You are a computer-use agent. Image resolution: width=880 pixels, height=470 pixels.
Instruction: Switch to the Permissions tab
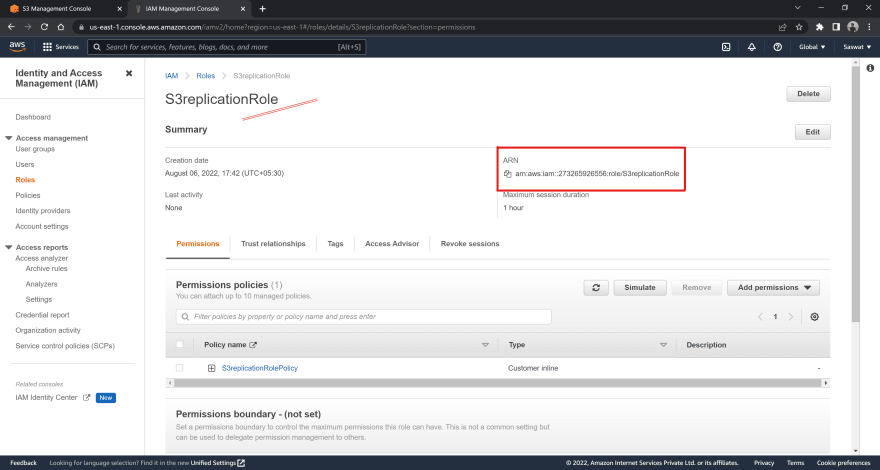point(198,244)
